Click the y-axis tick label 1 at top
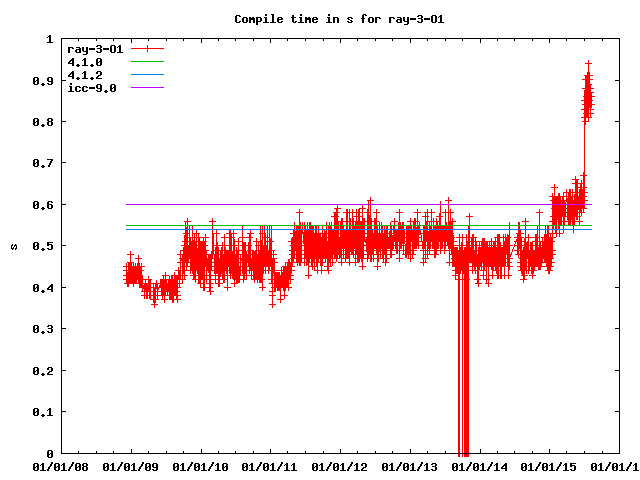640x480 pixels. click(x=50, y=39)
